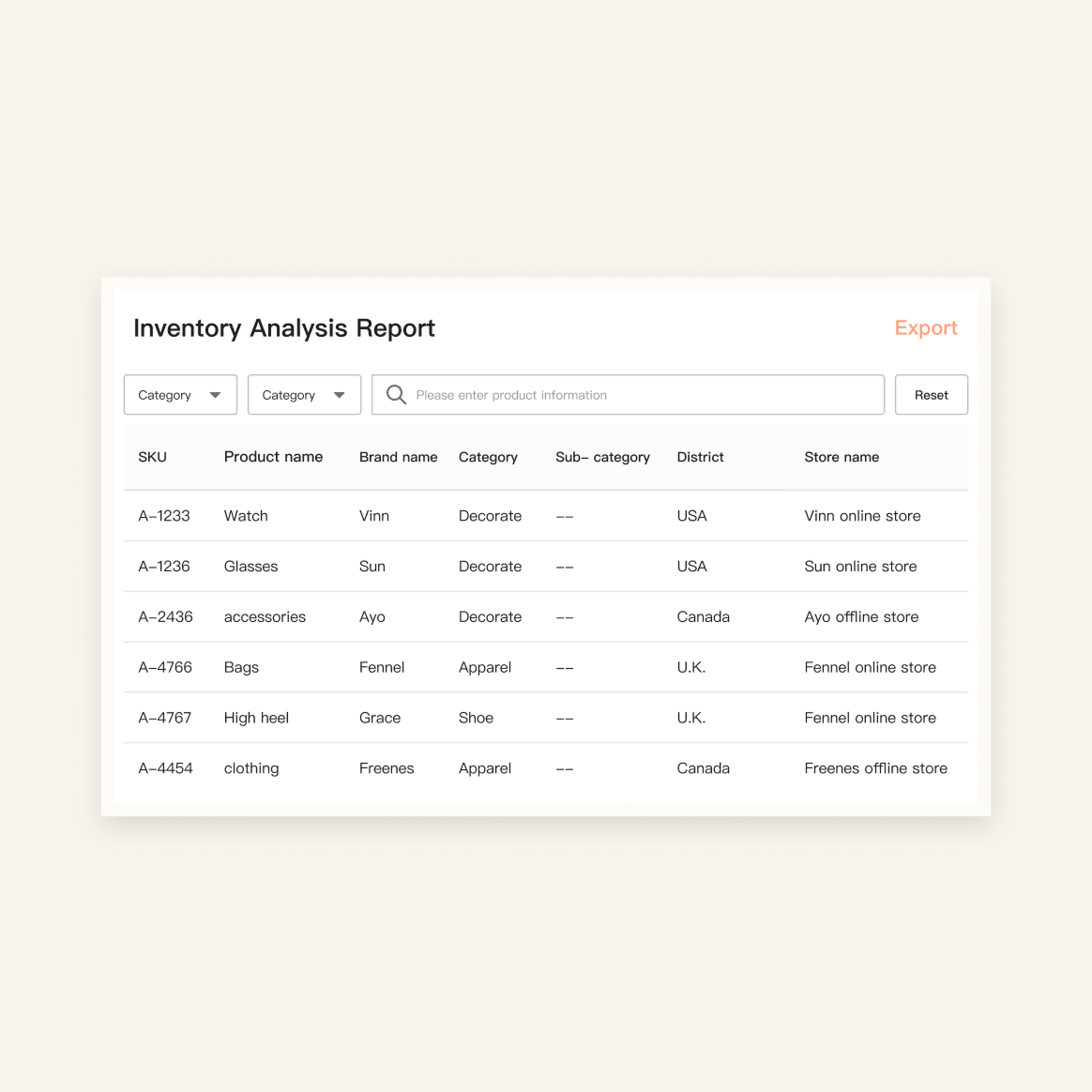This screenshot has height=1092, width=1092.
Task: Click the Brand name column header
Action: (x=399, y=457)
